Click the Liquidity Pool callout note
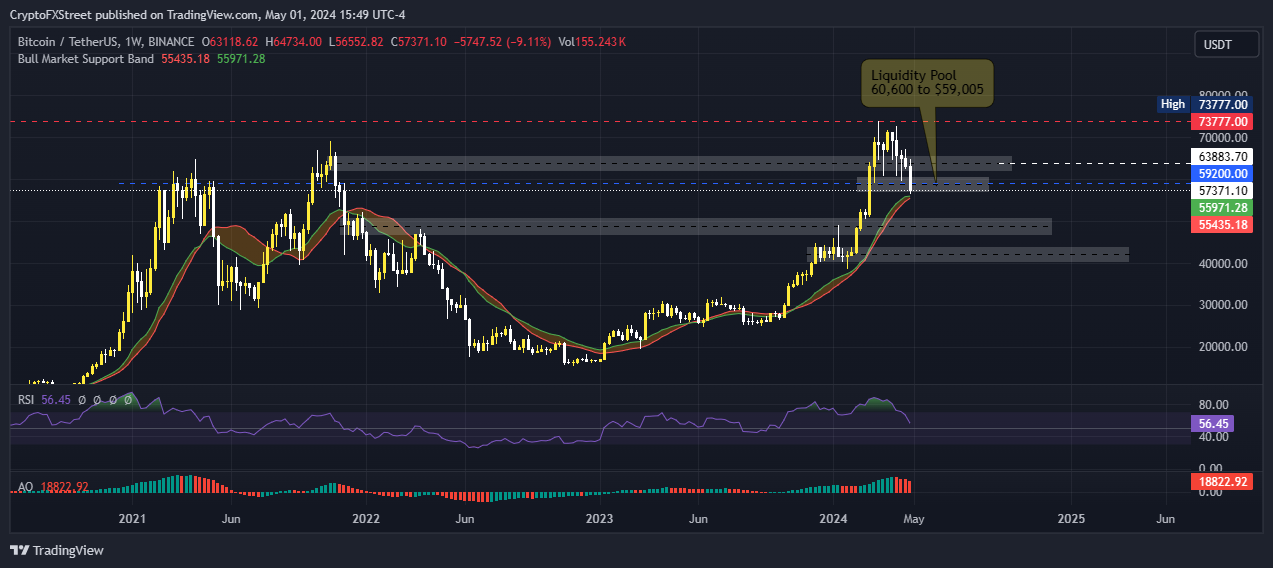 pyautogui.click(x=927, y=83)
